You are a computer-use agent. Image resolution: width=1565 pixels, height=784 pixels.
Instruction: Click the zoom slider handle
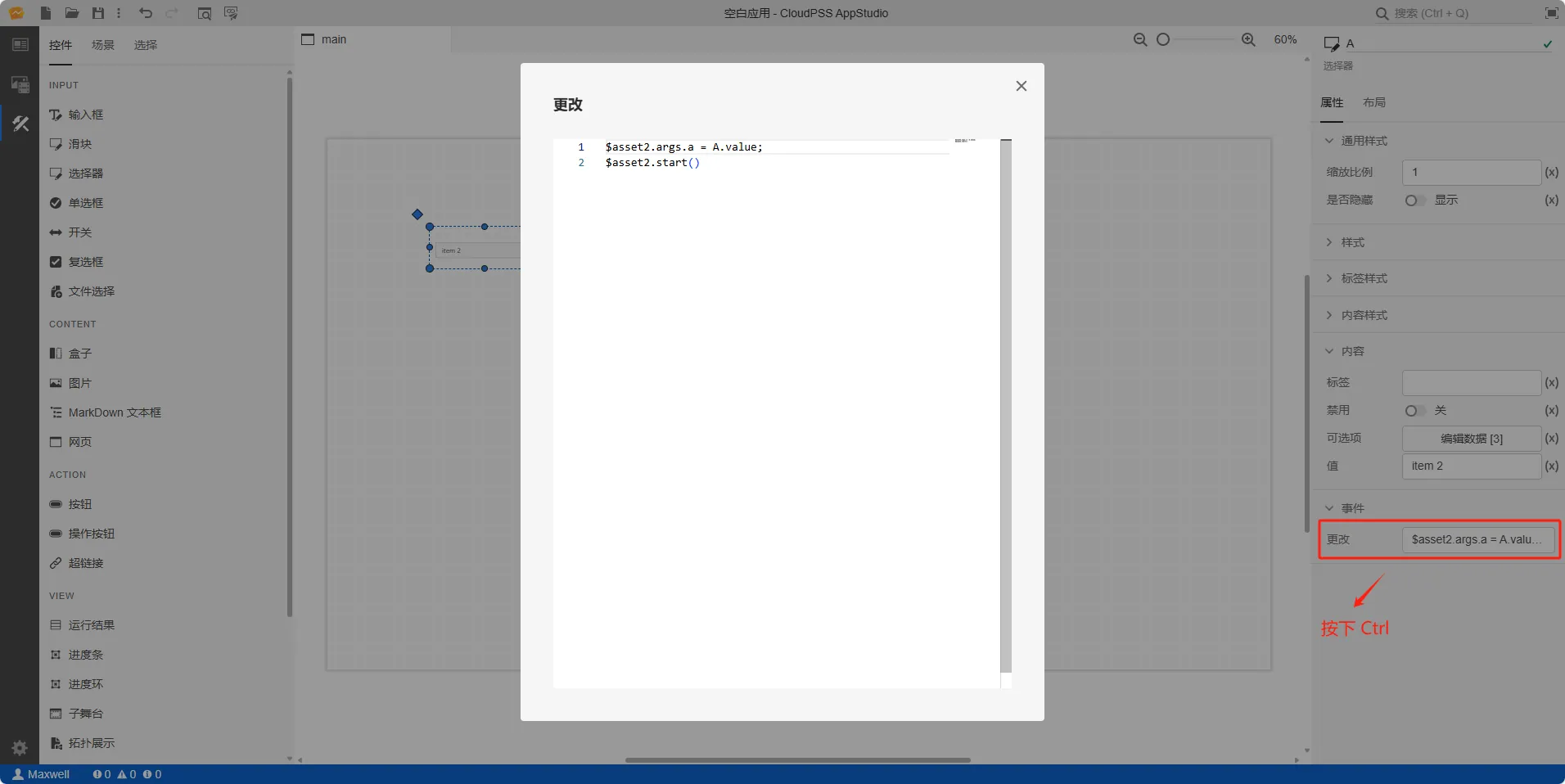pyautogui.click(x=1163, y=39)
